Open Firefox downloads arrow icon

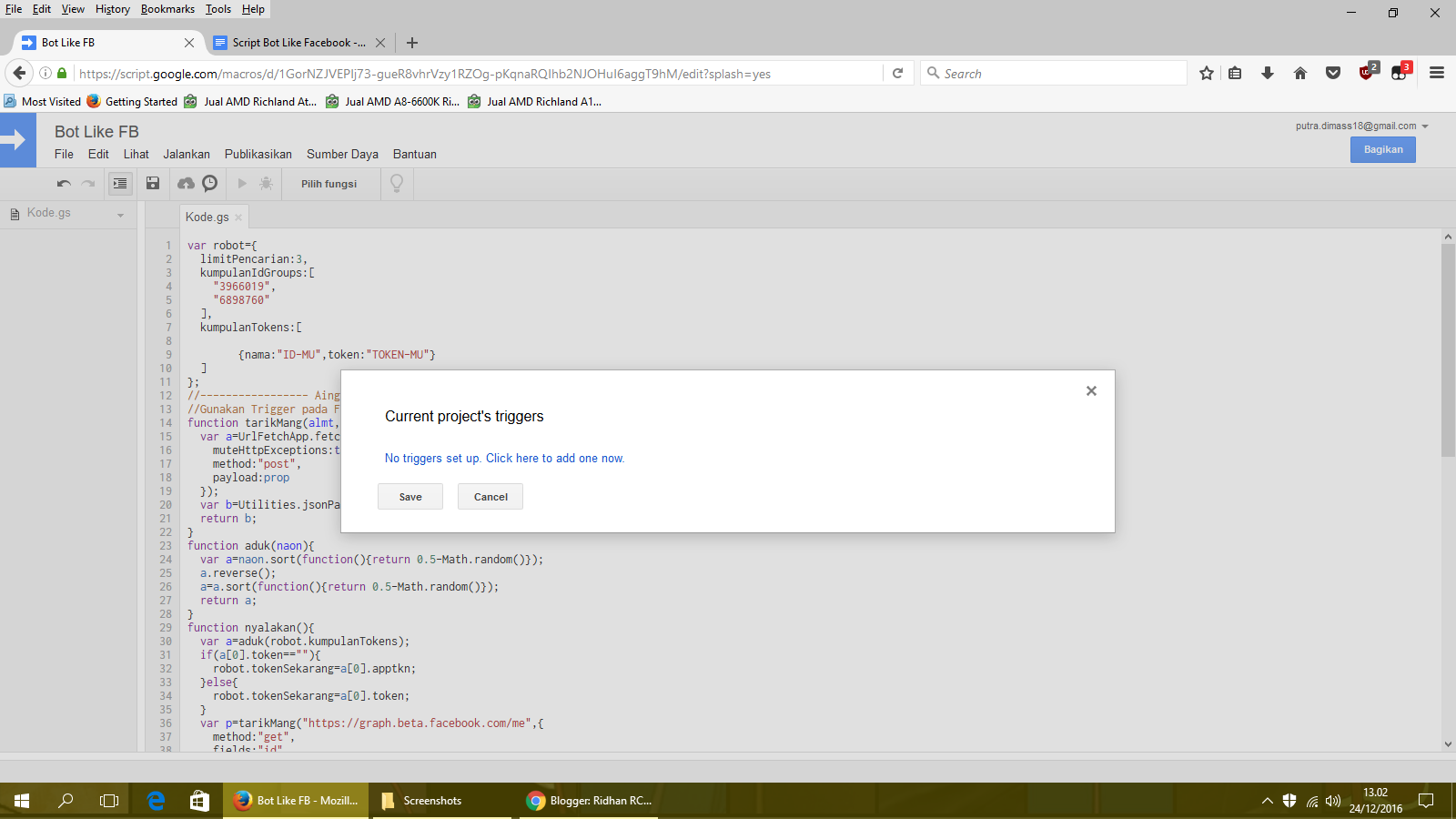coord(1268,74)
